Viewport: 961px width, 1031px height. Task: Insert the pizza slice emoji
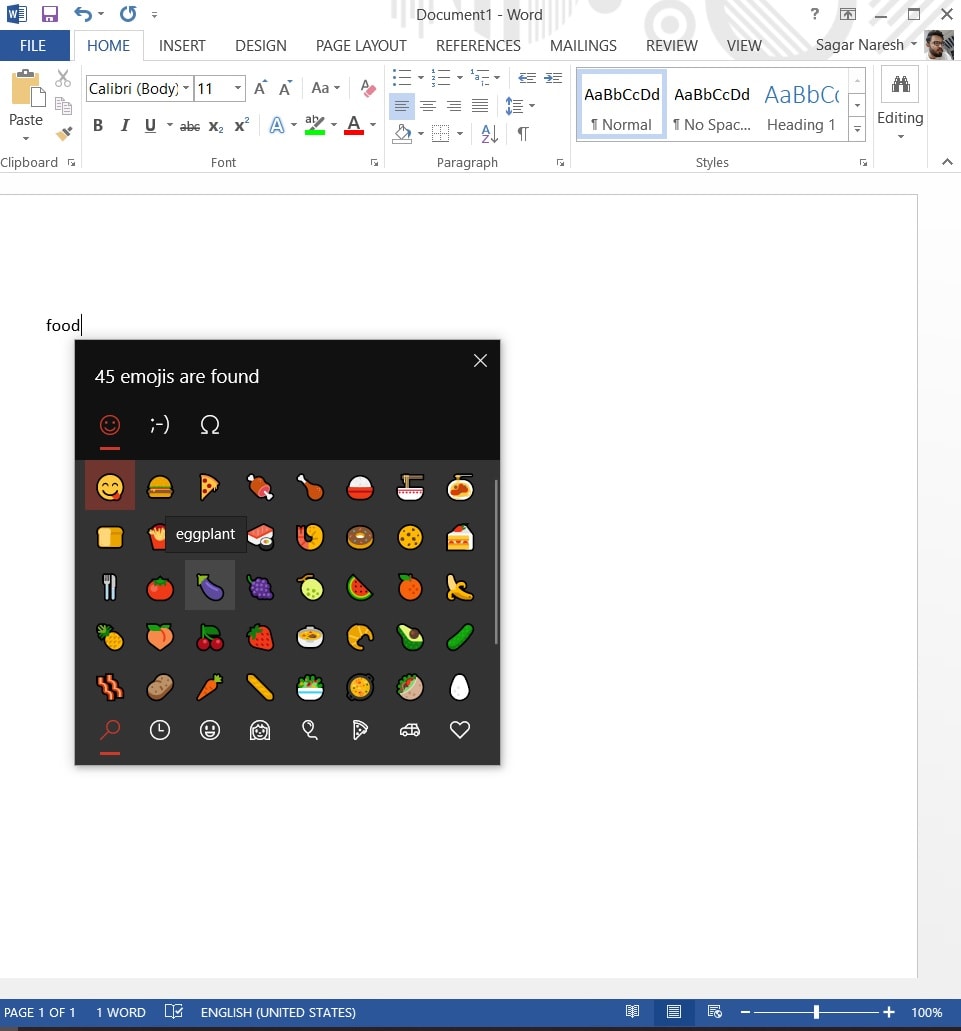pos(210,487)
